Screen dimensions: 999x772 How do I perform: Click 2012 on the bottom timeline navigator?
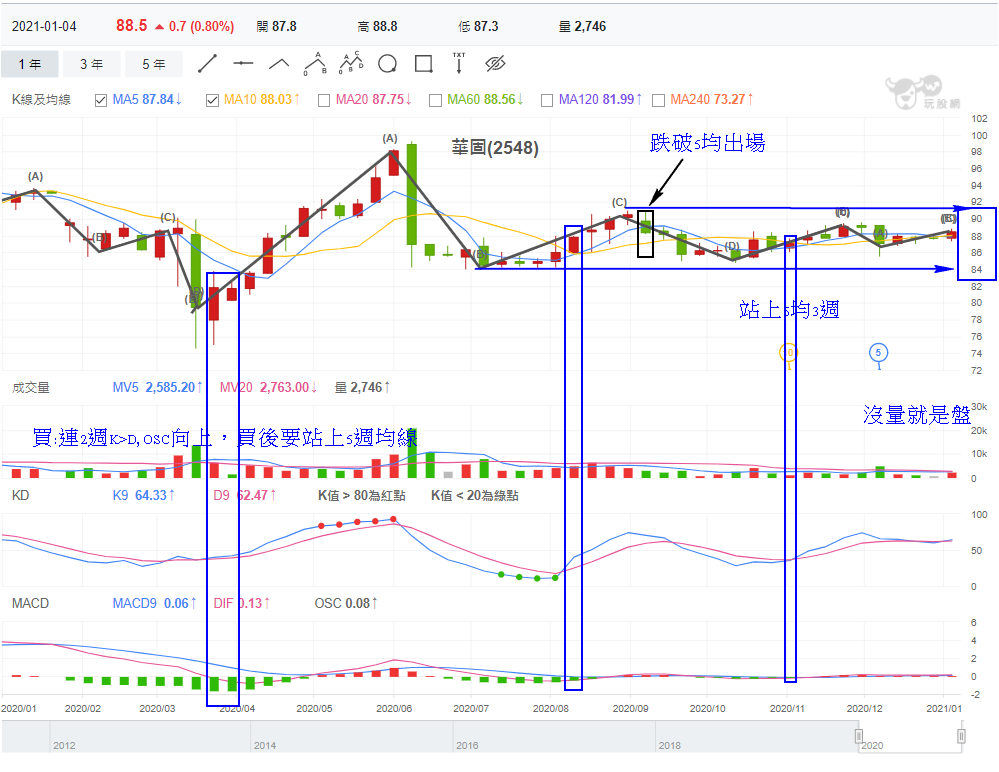(x=64, y=745)
